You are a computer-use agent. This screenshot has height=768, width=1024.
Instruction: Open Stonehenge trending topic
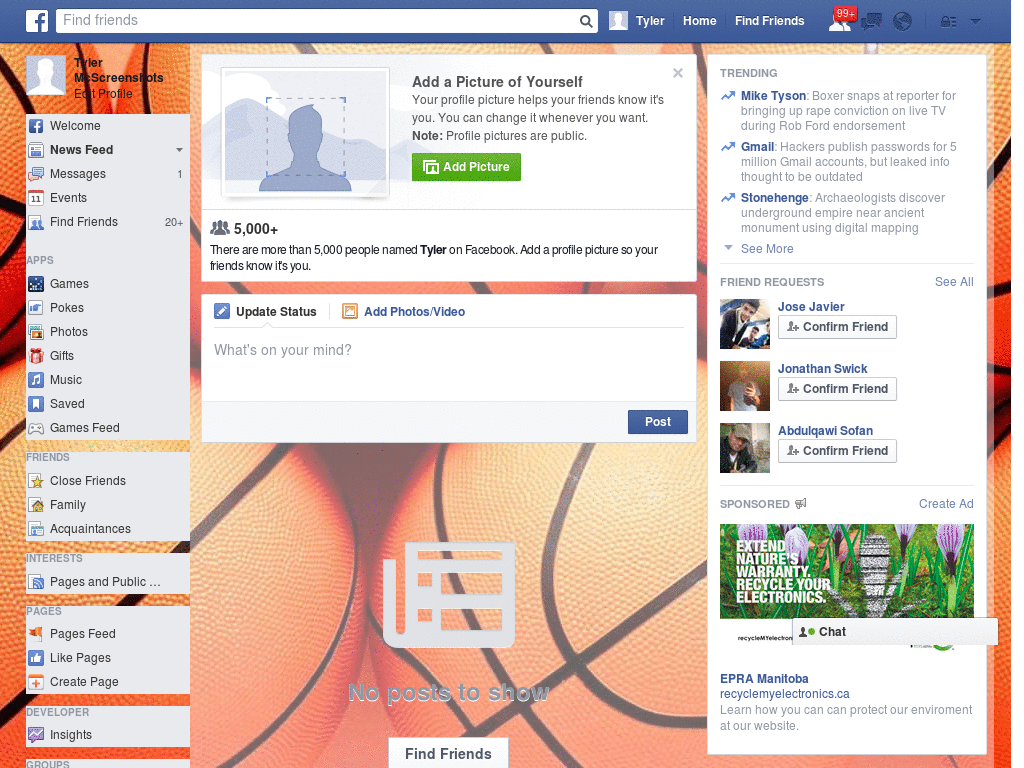pyautogui.click(x=775, y=198)
